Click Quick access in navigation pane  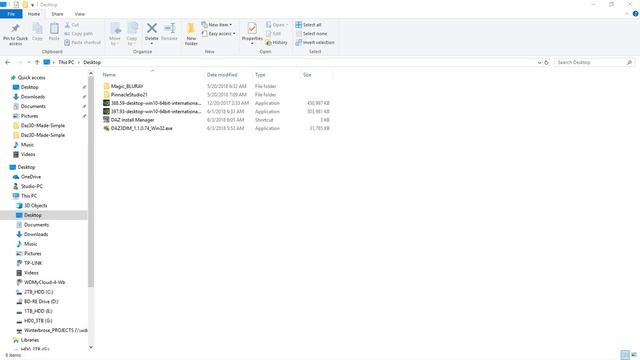click(x=31, y=78)
